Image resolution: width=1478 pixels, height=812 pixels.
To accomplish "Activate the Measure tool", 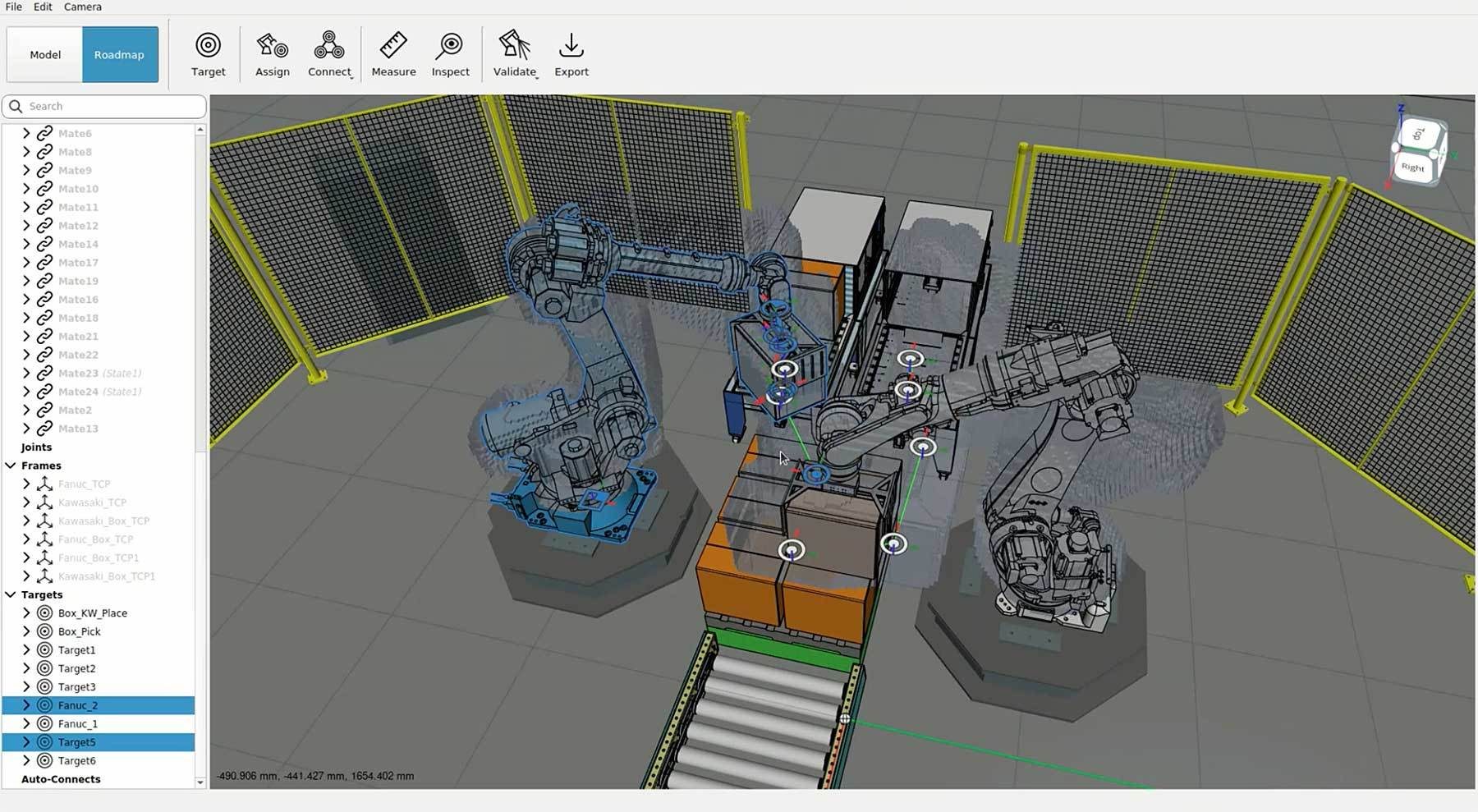I will 393,54.
